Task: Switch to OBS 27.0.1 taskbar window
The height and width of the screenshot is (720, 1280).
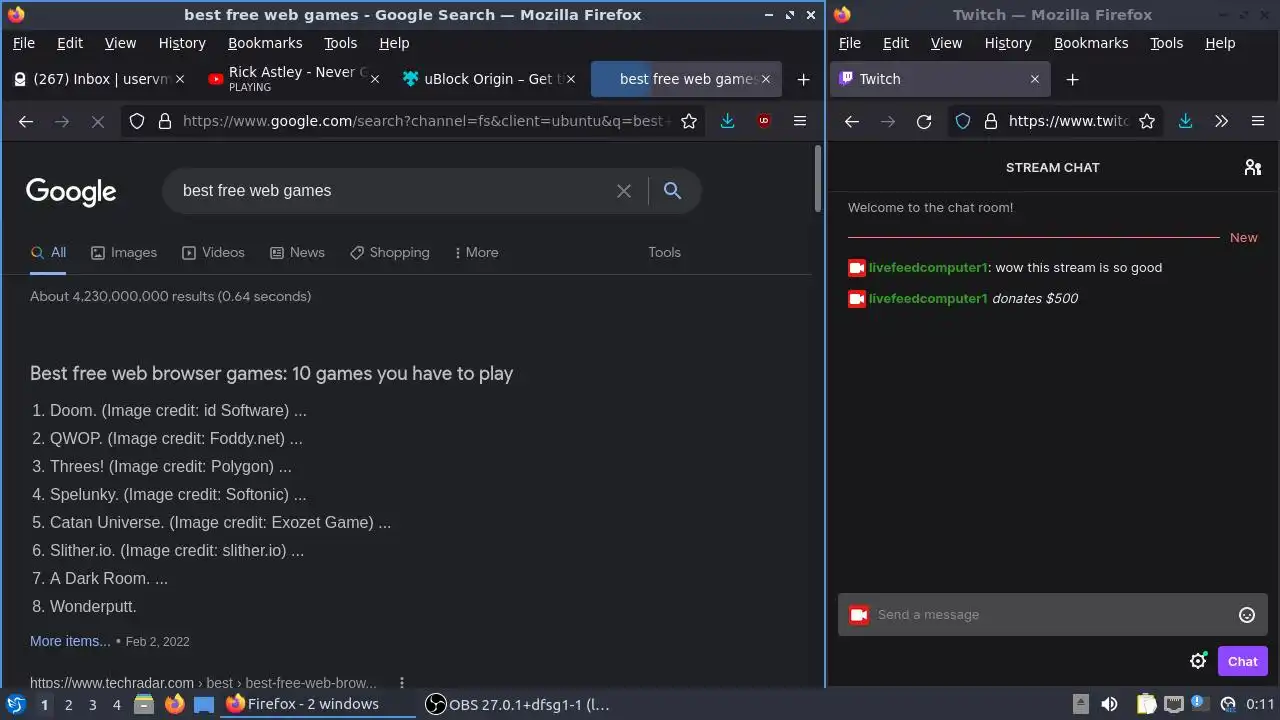Action: pos(518,704)
